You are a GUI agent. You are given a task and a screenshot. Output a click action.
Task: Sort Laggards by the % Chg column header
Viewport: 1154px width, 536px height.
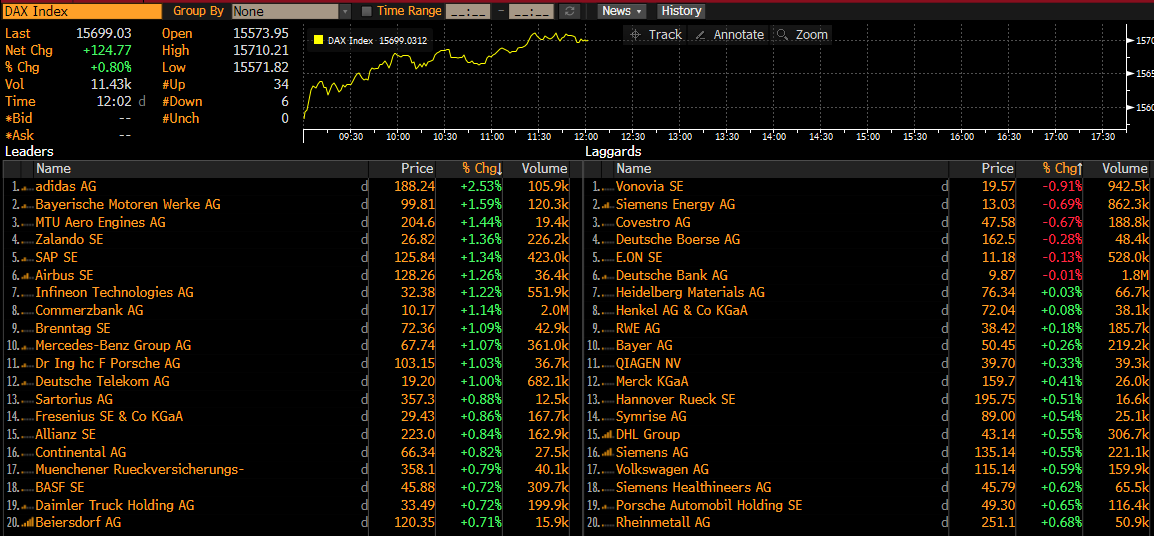point(1062,169)
